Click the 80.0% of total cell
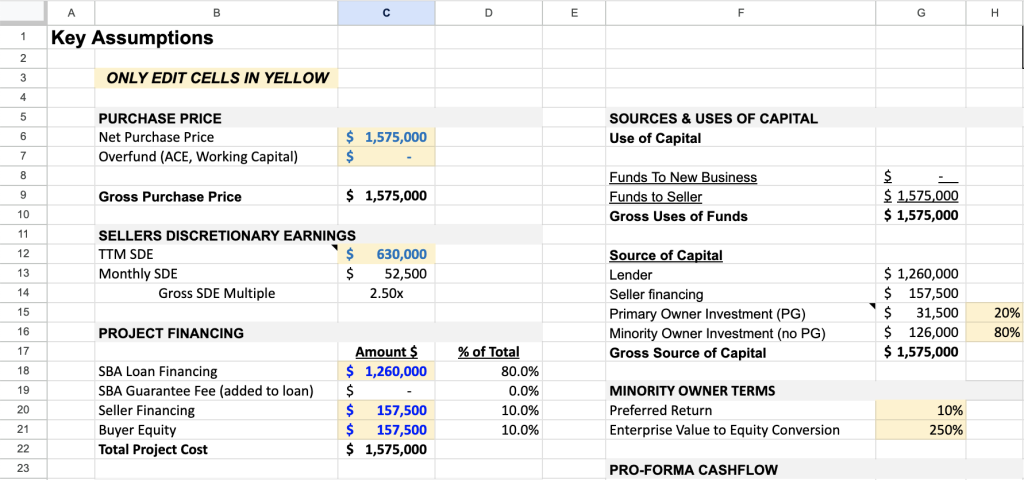Viewport: 1024px width, 480px height. coord(488,372)
